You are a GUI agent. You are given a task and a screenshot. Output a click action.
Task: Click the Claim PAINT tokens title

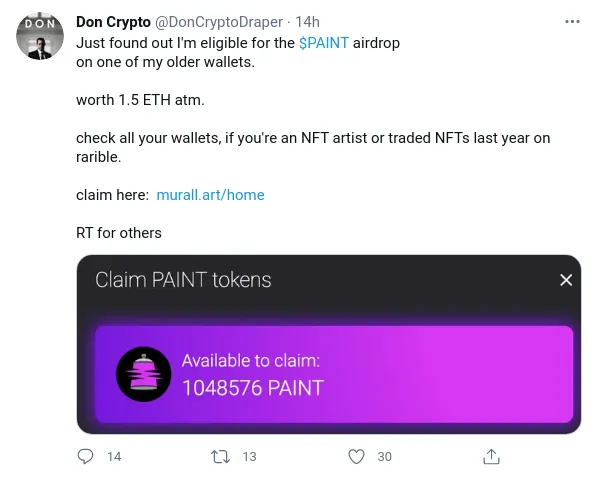click(183, 280)
